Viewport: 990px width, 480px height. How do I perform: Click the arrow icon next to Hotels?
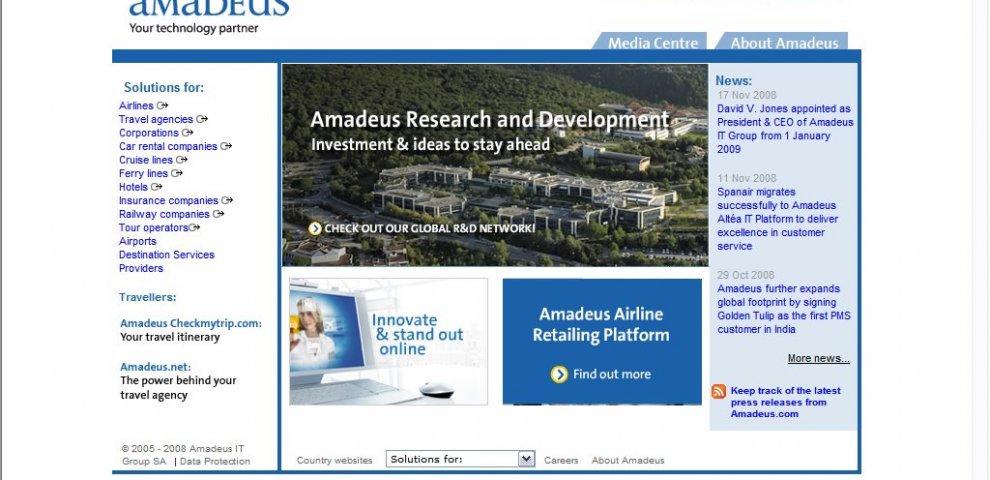click(157, 187)
